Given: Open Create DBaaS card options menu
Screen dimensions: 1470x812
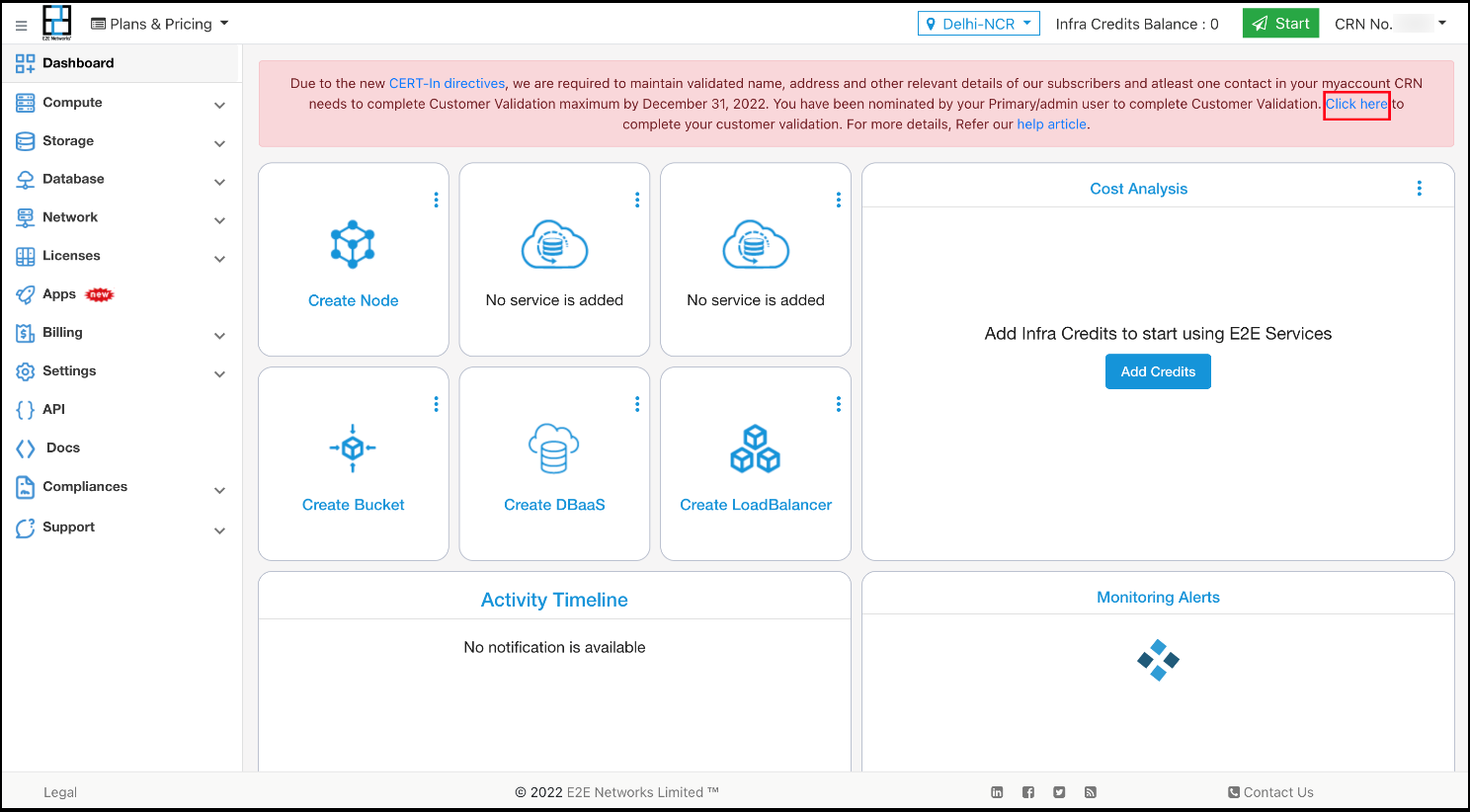Looking at the screenshot, I should pyautogui.click(x=637, y=404).
